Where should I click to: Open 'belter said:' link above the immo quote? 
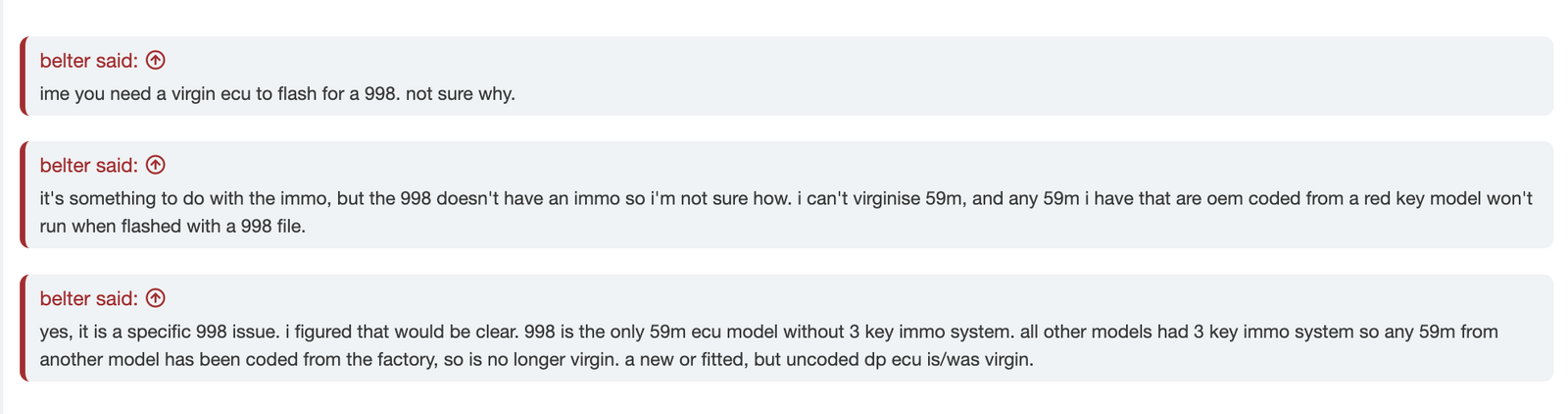pyautogui.click(x=89, y=165)
